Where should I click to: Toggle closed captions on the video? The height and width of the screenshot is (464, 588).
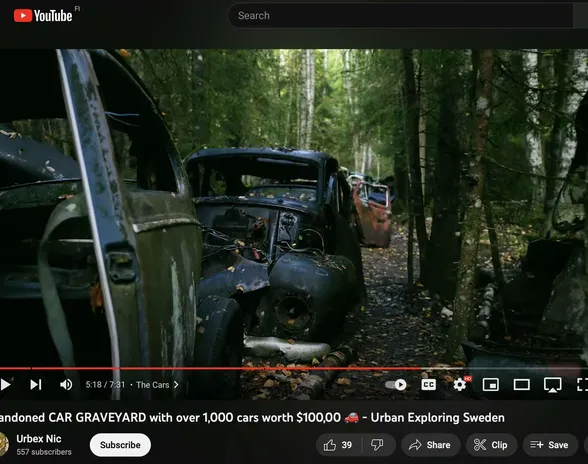pyautogui.click(x=428, y=384)
